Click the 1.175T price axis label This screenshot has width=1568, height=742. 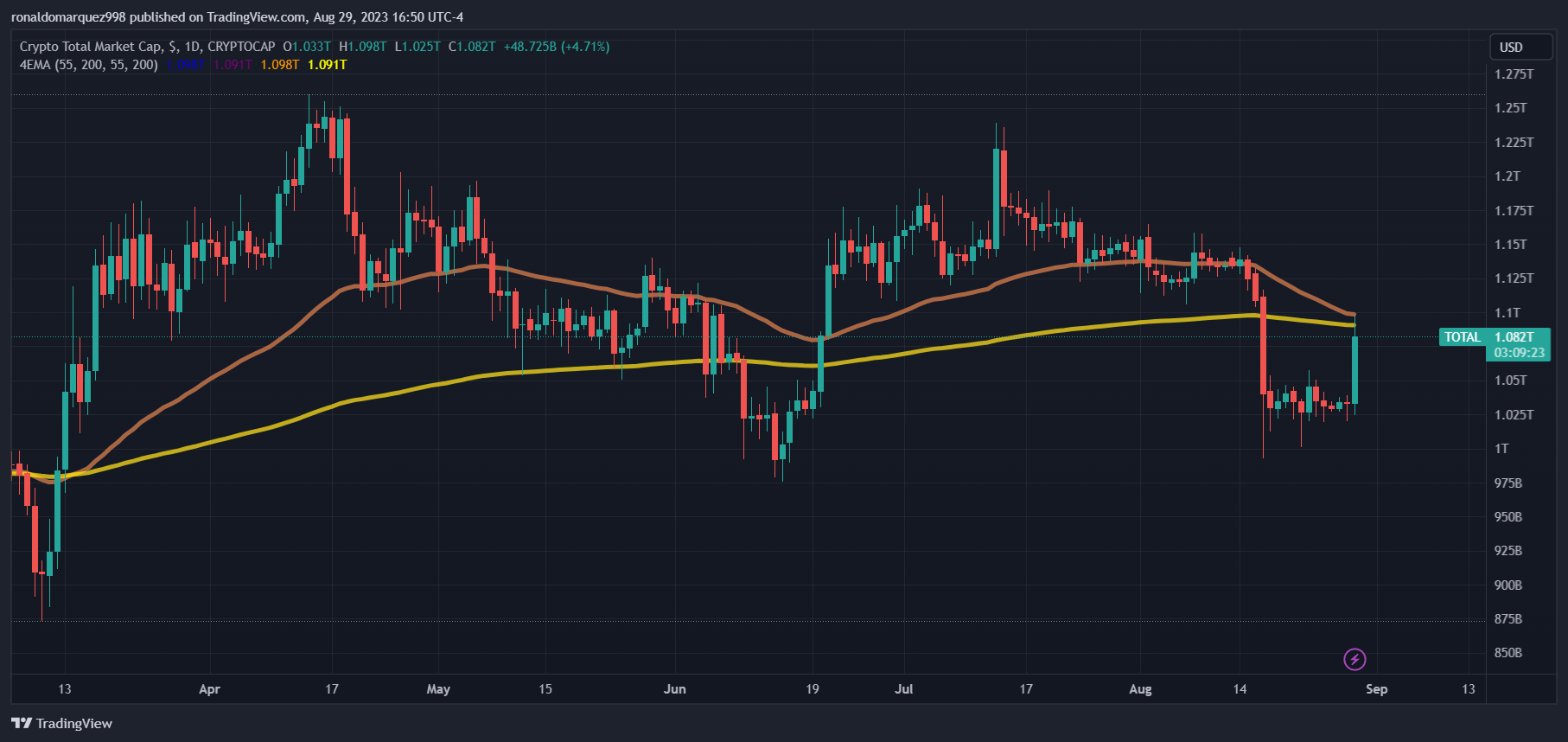tap(1514, 211)
